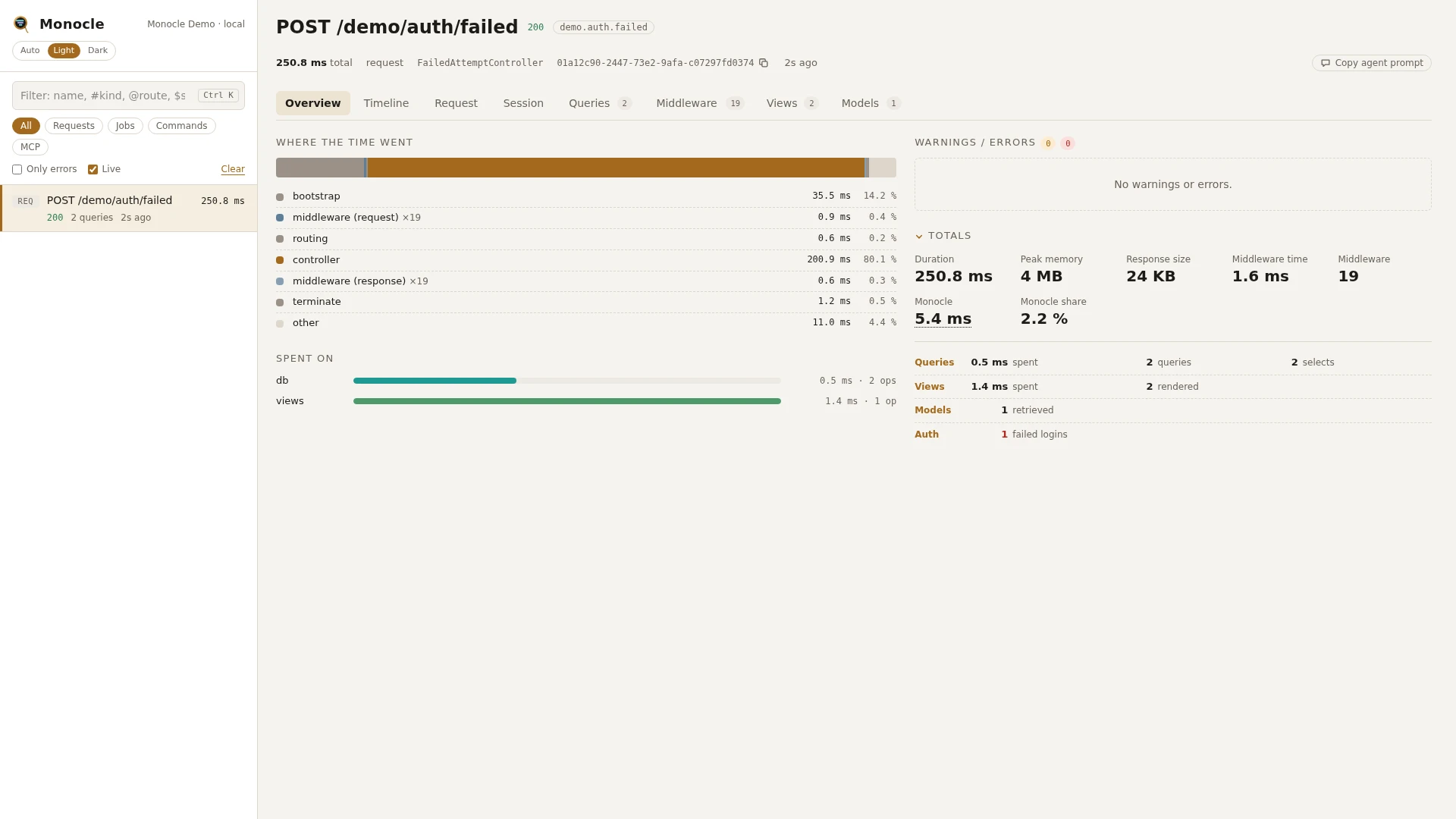The width and height of the screenshot is (1456, 819).
Task: Click the chat icon in Copy agent prompt
Action: (x=1326, y=63)
